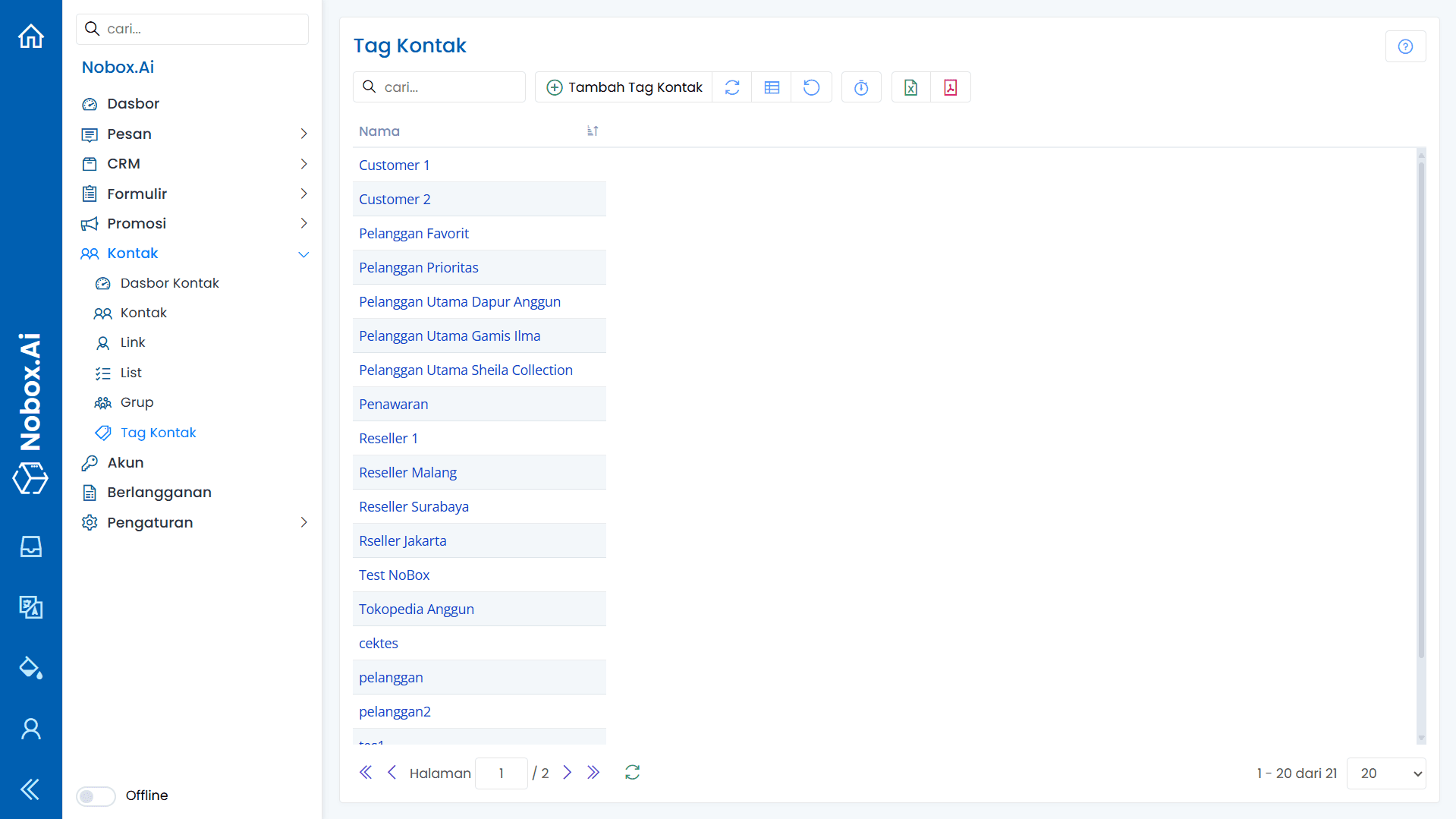Export tag list to Excel

click(910, 87)
